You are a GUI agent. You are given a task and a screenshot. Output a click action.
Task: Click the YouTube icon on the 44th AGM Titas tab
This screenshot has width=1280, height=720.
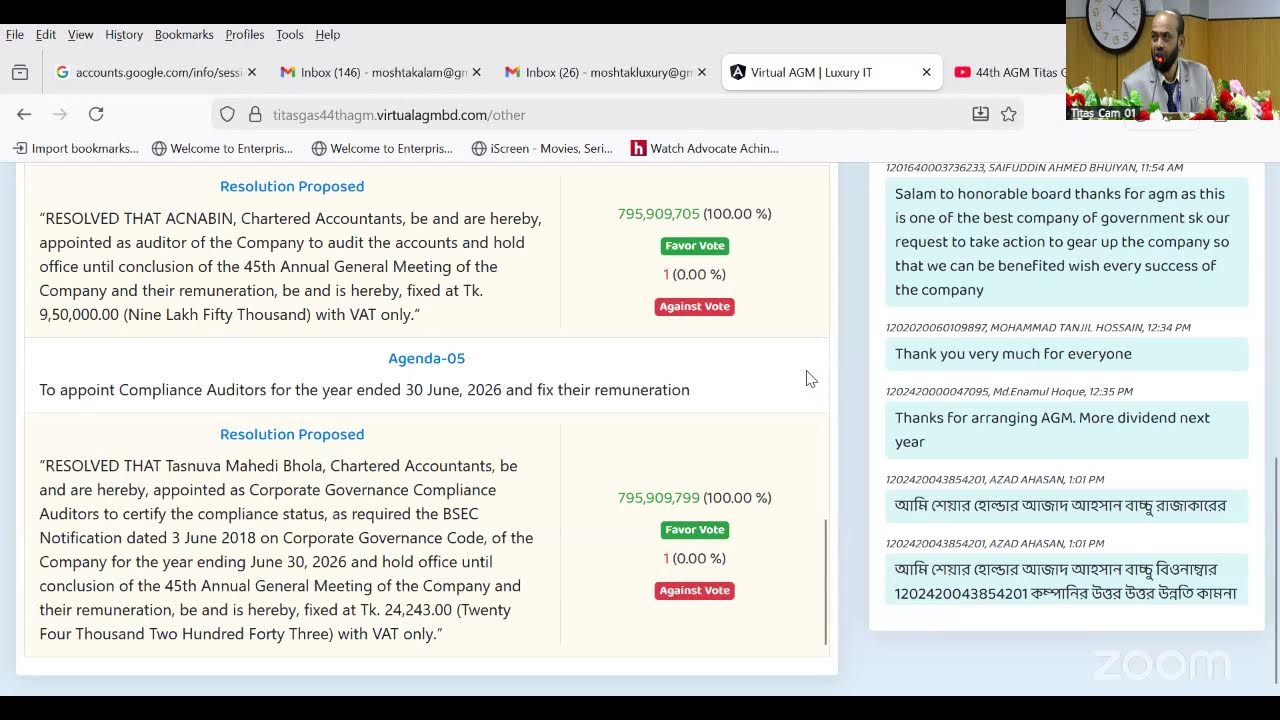(962, 72)
